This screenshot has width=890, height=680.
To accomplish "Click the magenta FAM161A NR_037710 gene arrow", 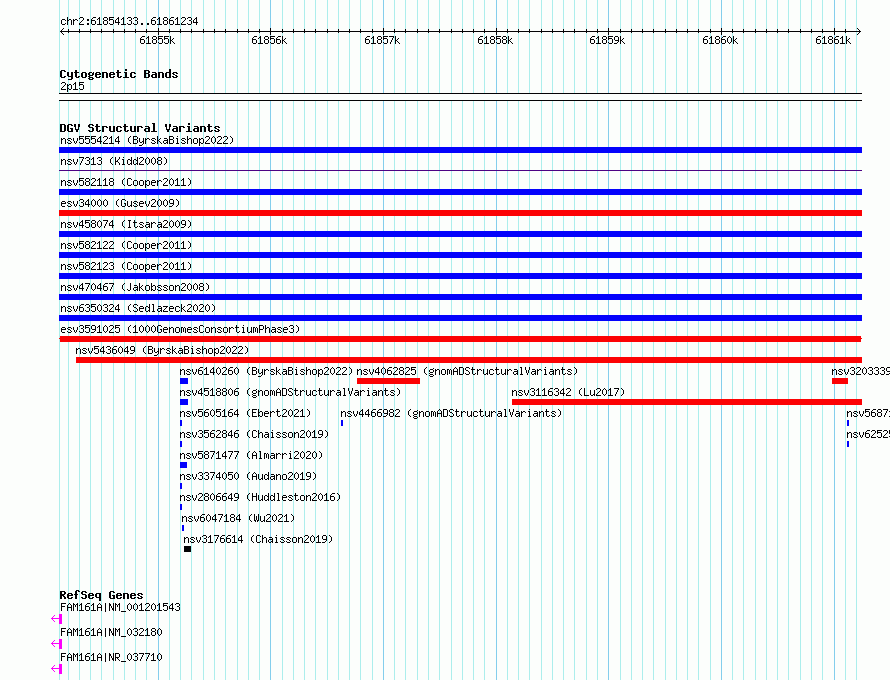I will pyautogui.click(x=56, y=669).
